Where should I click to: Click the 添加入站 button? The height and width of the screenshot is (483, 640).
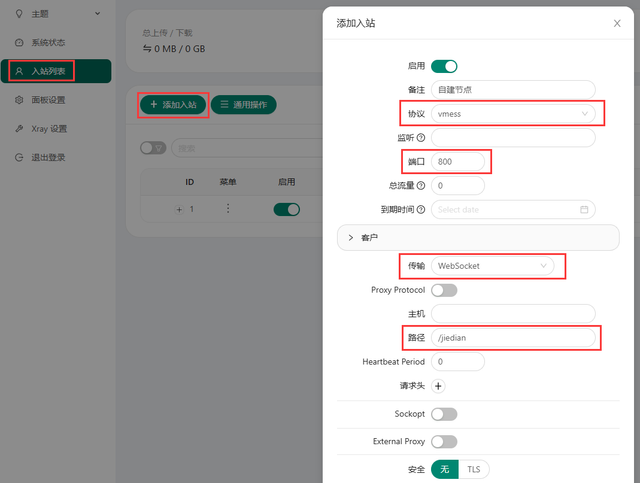(x=173, y=104)
